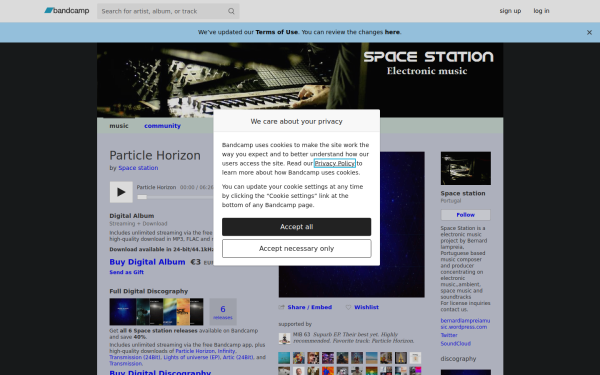The width and height of the screenshot is (600, 375).
Task: Open the sign up link
Action: 510,11
